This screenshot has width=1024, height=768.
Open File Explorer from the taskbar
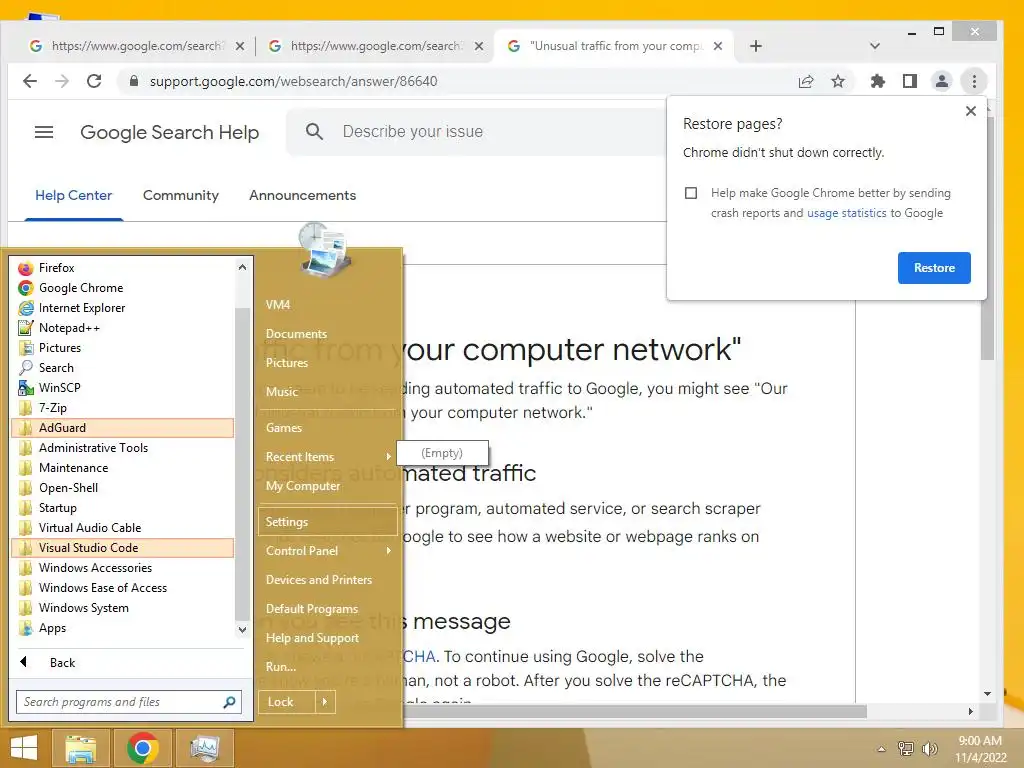click(80, 748)
